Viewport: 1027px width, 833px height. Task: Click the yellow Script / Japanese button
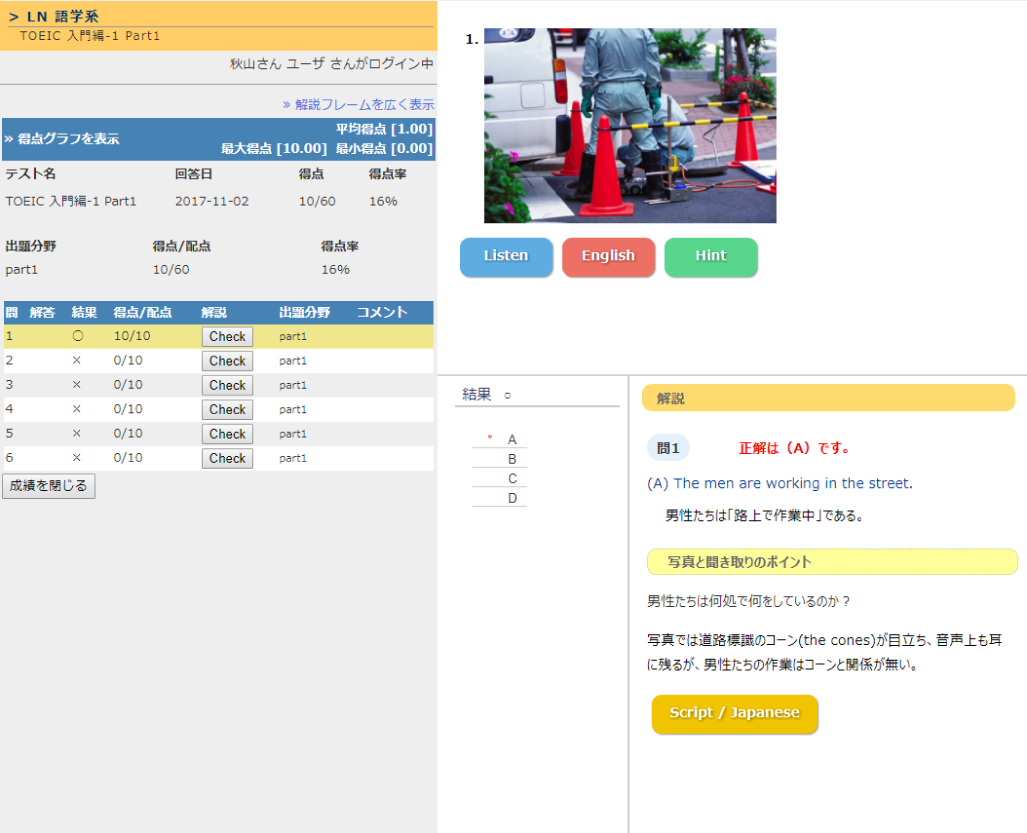click(734, 713)
